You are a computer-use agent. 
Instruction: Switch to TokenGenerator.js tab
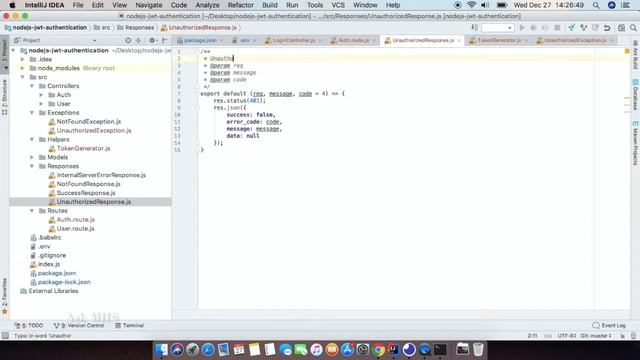(498, 40)
